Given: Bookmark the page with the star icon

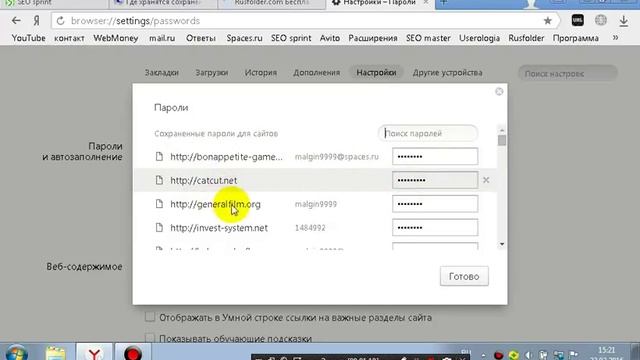Looking at the screenshot, I should (547, 21).
